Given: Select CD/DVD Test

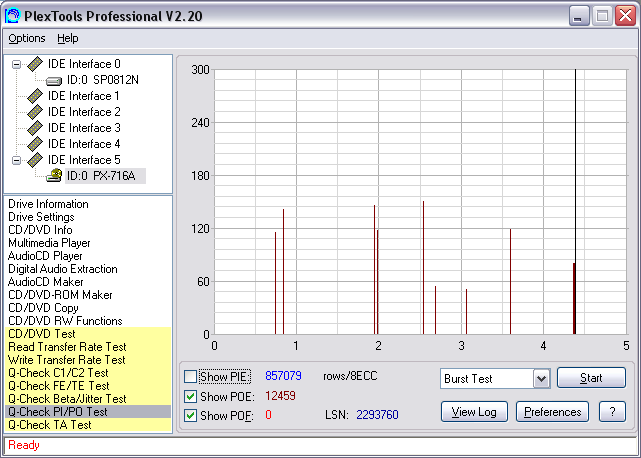Looking at the screenshot, I should coord(88,334).
